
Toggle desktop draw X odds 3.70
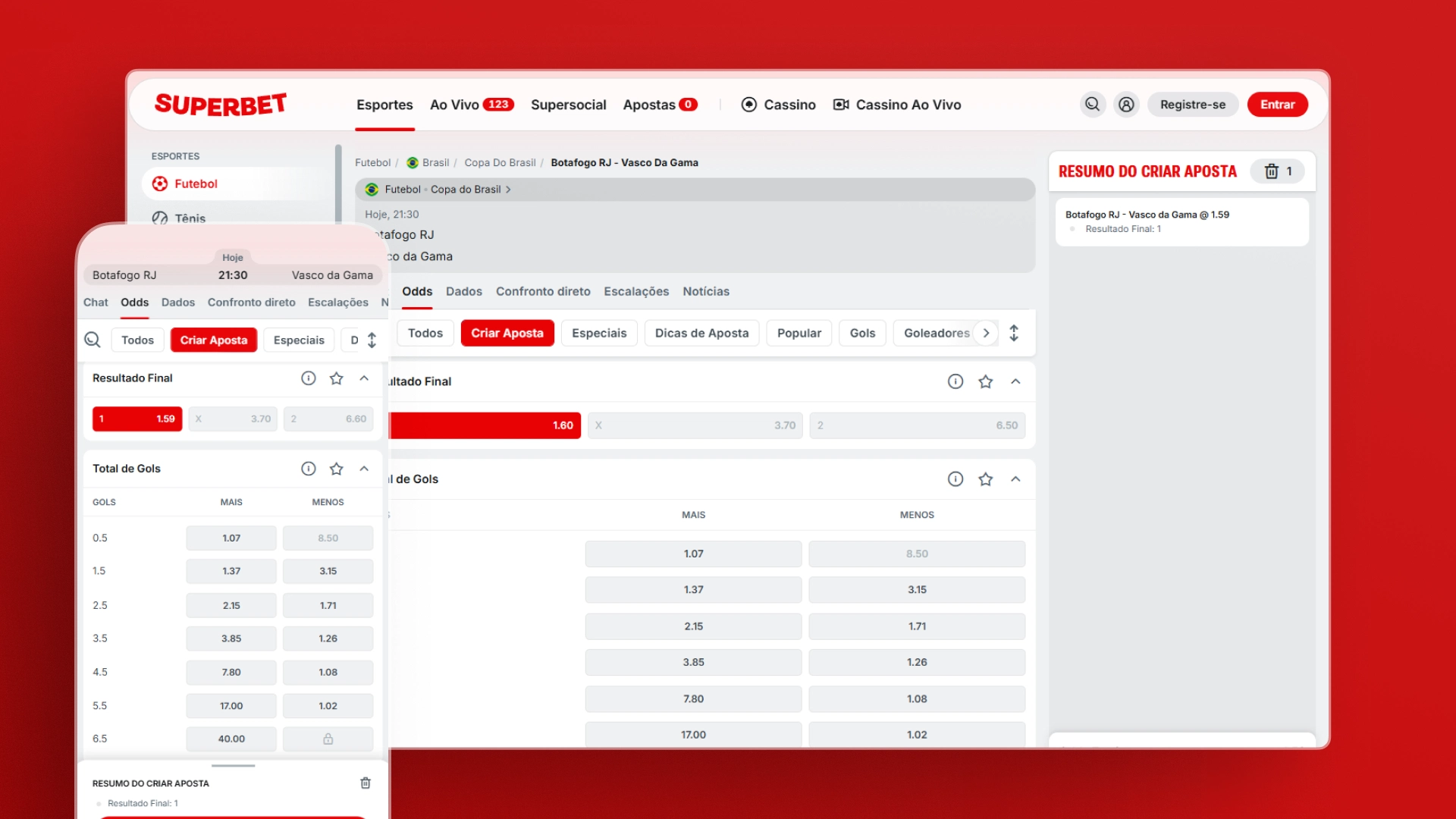point(695,425)
